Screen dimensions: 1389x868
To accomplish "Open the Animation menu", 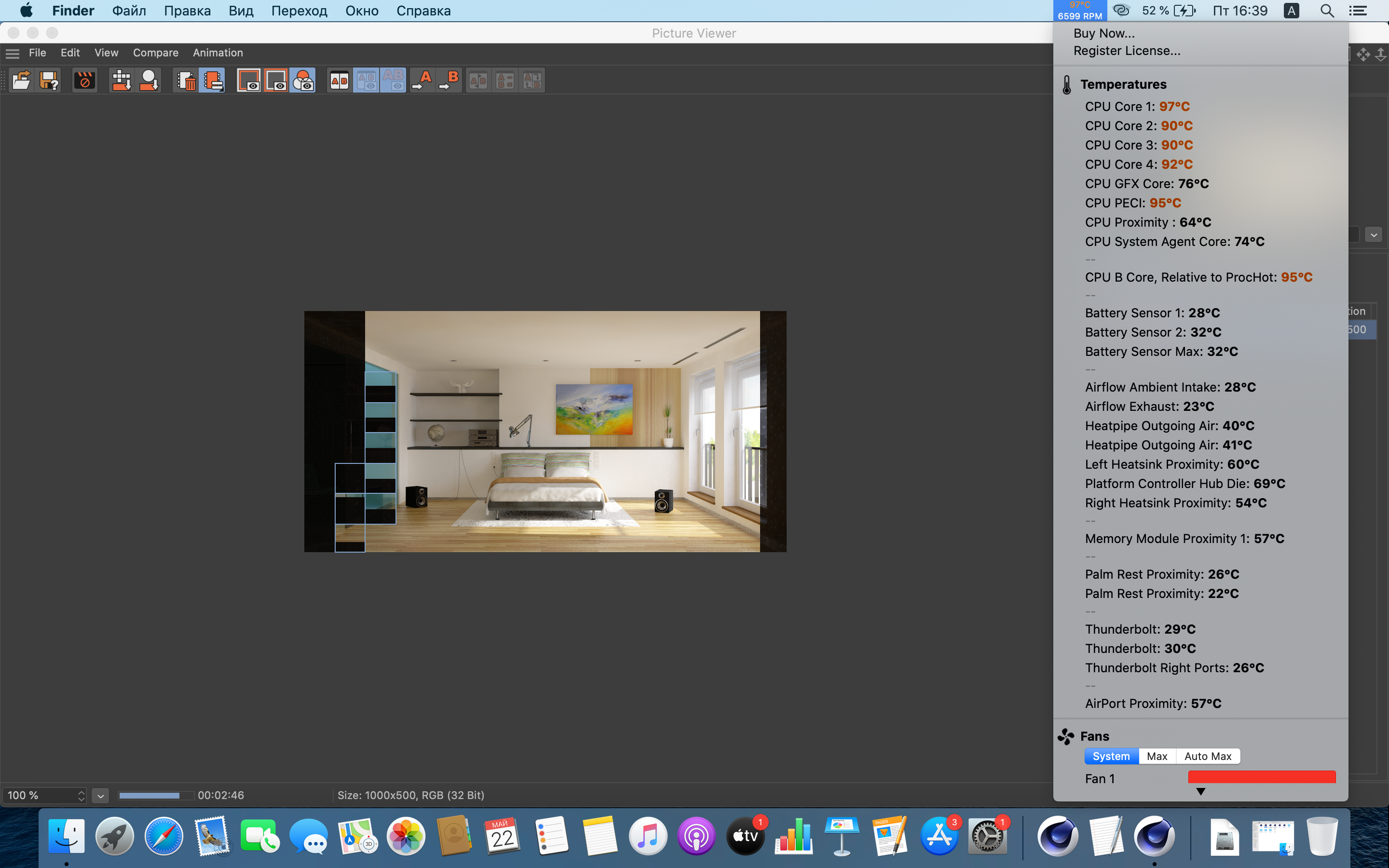I will click(x=218, y=53).
